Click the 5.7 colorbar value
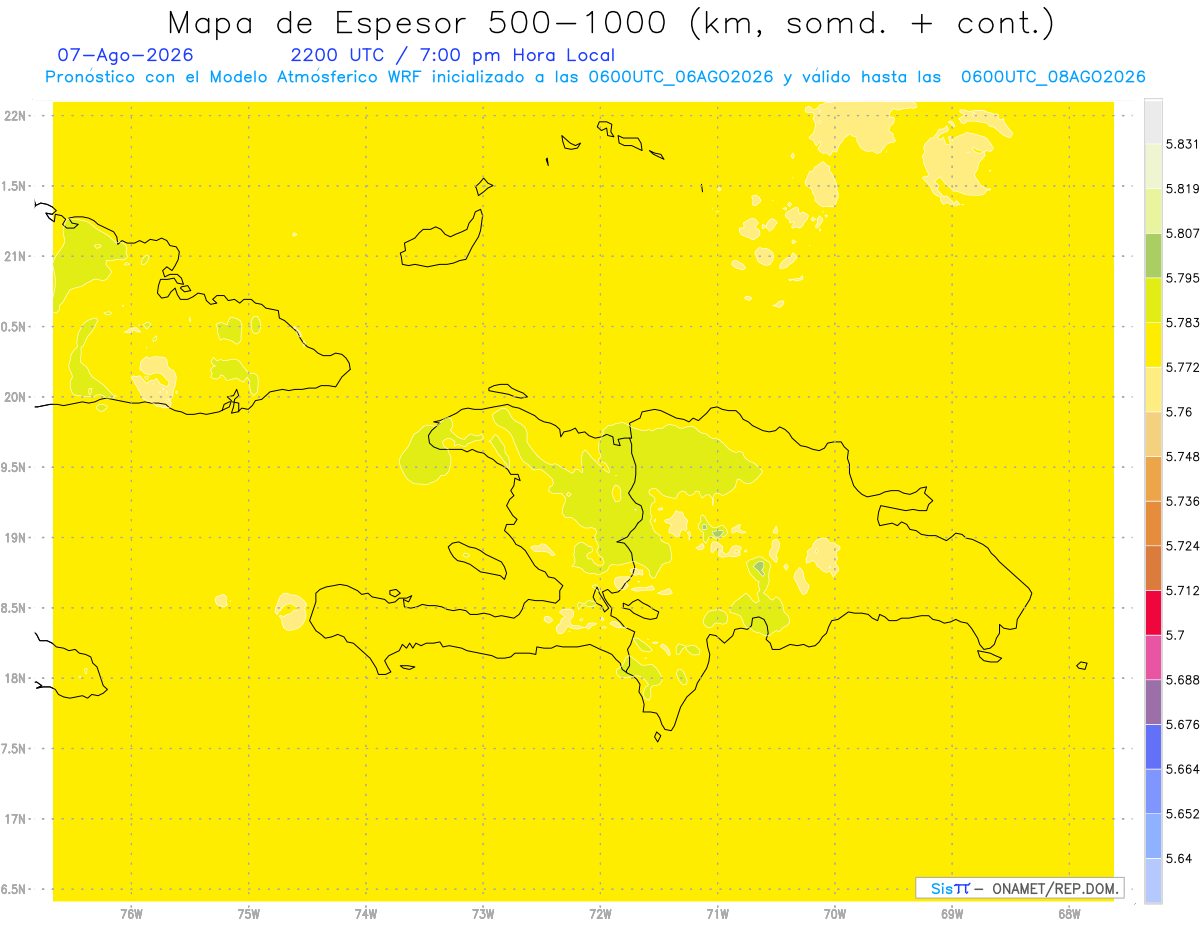1200x927 pixels. tap(1176, 635)
